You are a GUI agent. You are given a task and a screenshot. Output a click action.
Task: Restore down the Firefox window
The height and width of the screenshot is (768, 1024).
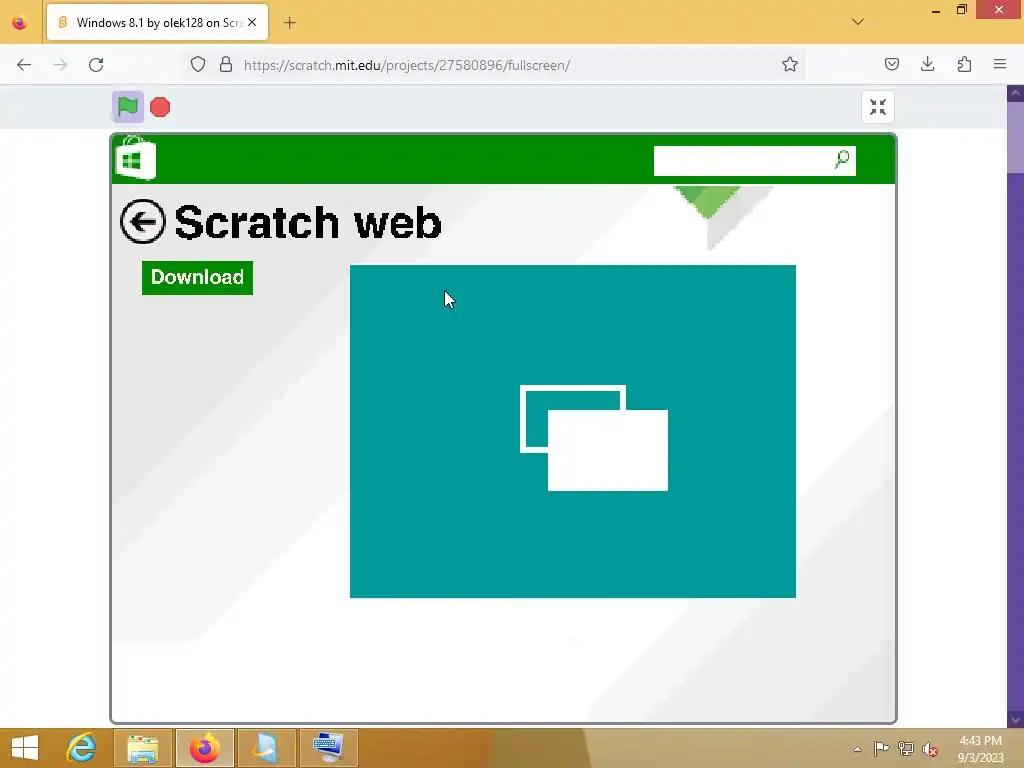[x=961, y=10]
